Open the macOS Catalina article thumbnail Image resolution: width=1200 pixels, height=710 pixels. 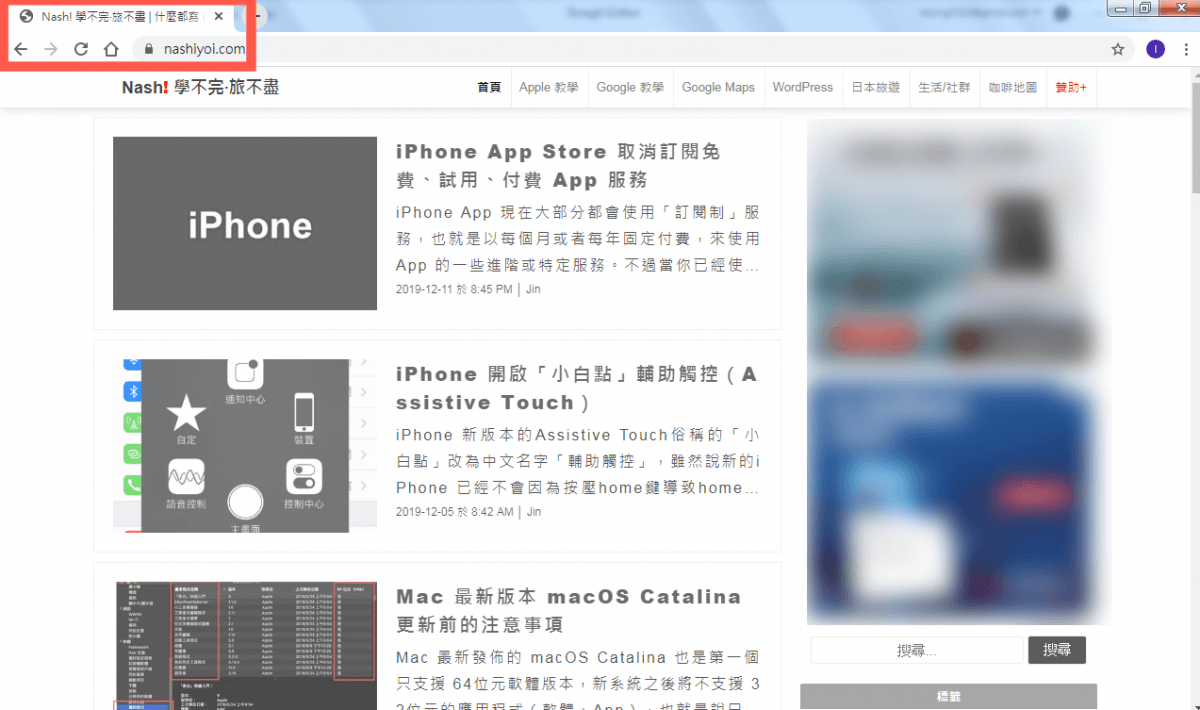pyautogui.click(x=245, y=645)
